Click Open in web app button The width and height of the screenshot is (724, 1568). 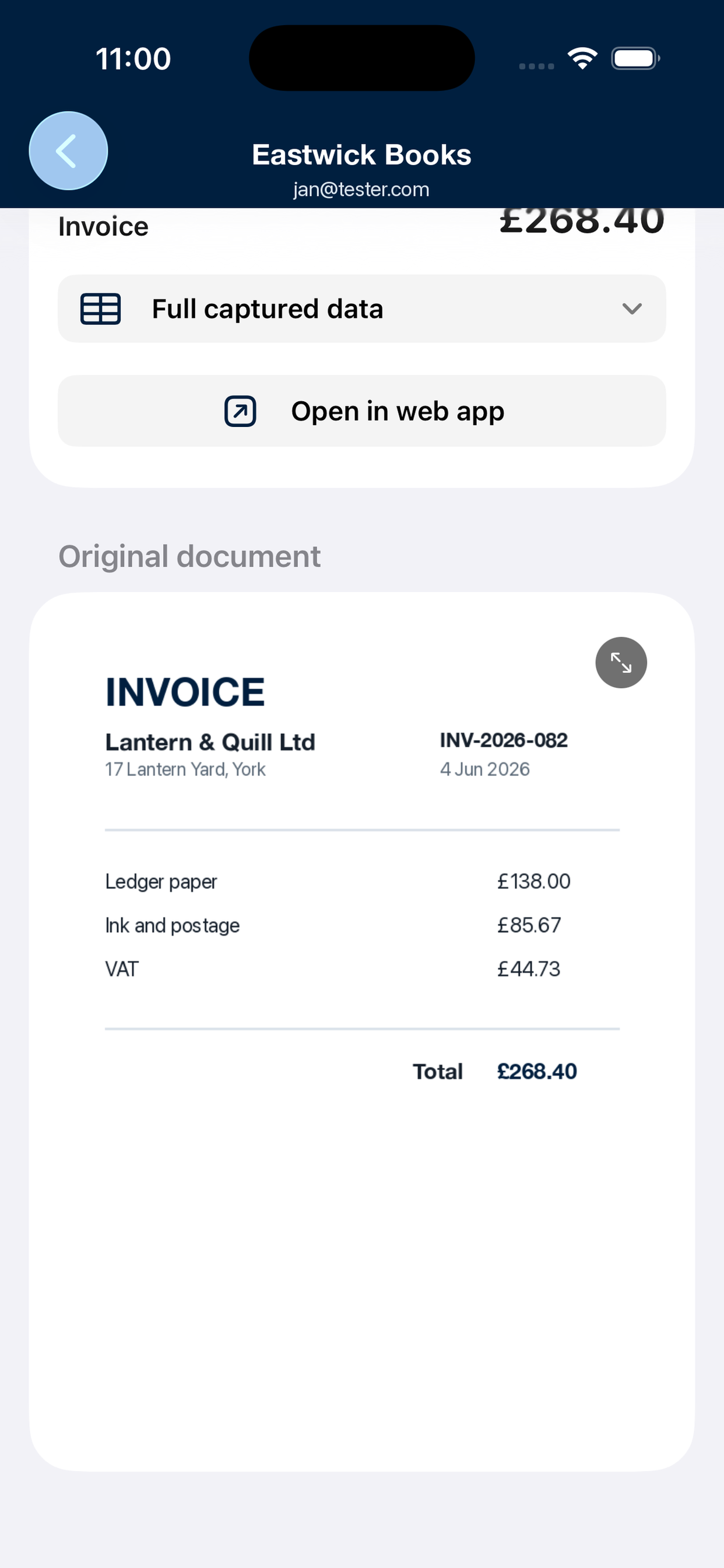pyautogui.click(x=362, y=411)
